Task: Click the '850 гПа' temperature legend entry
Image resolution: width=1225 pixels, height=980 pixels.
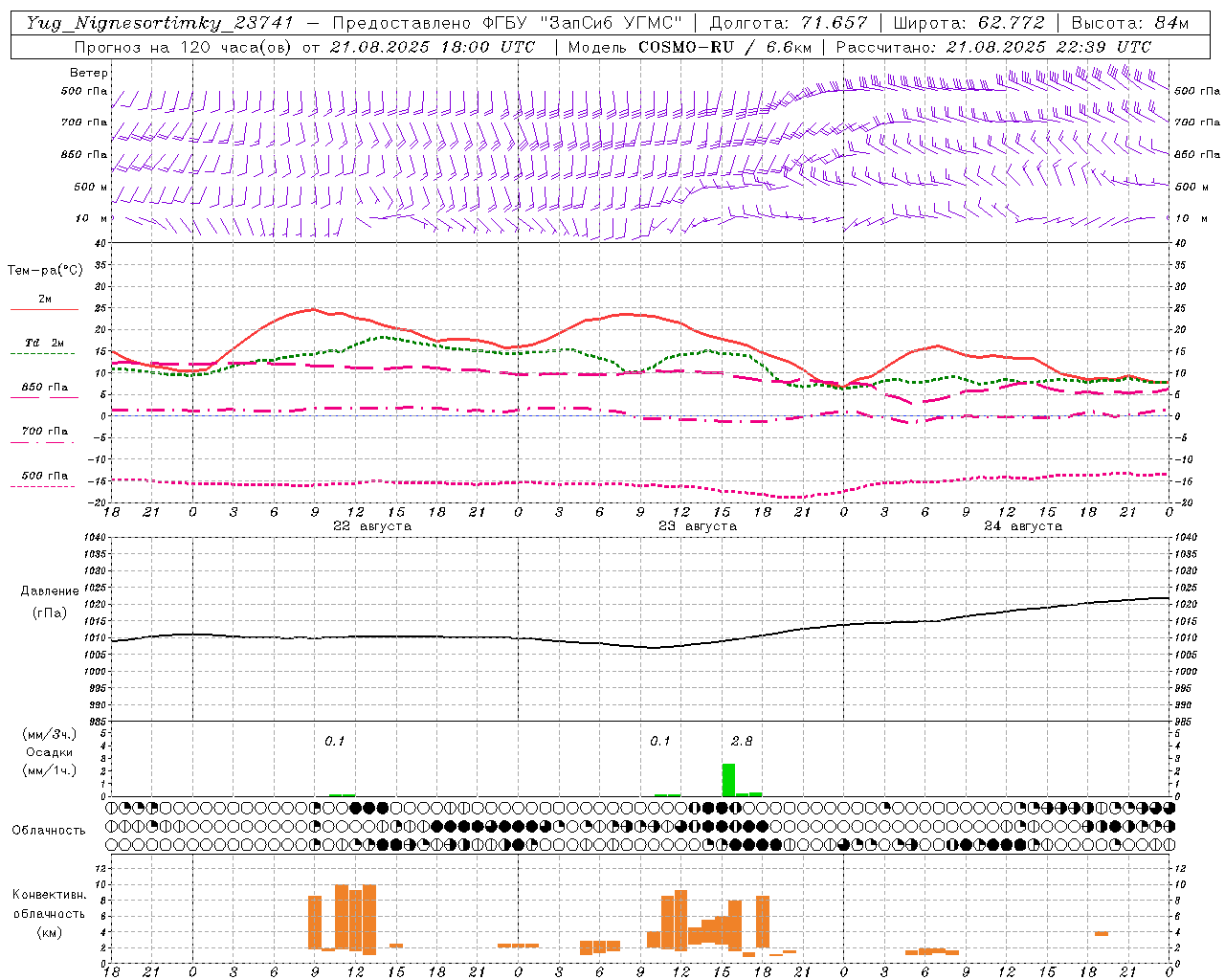Action: pyautogui.click(x=44, y=387)
